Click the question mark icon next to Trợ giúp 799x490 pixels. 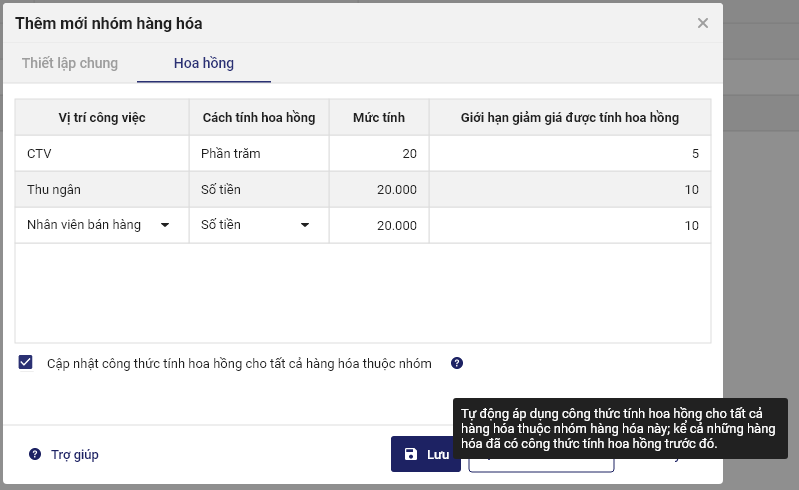click(x=35, y=454)
